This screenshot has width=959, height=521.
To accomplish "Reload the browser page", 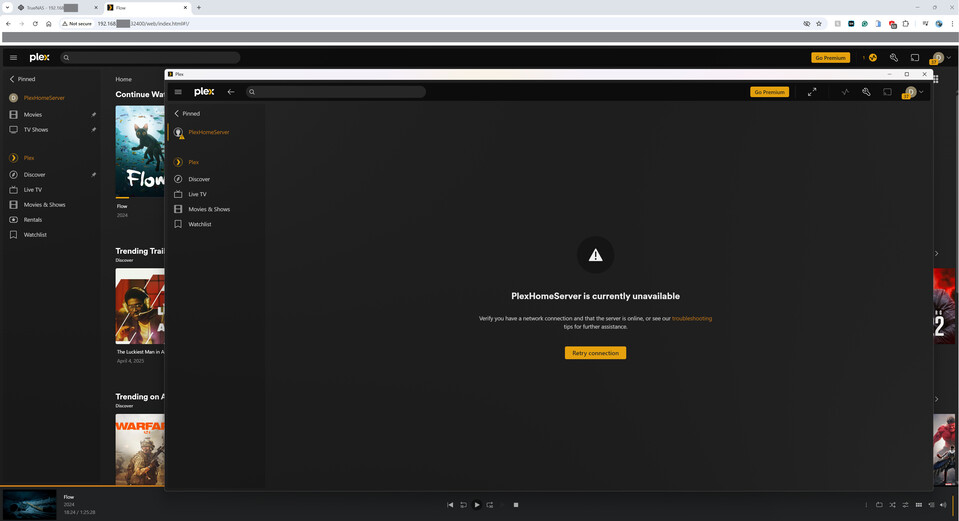I will click(35, 24).
